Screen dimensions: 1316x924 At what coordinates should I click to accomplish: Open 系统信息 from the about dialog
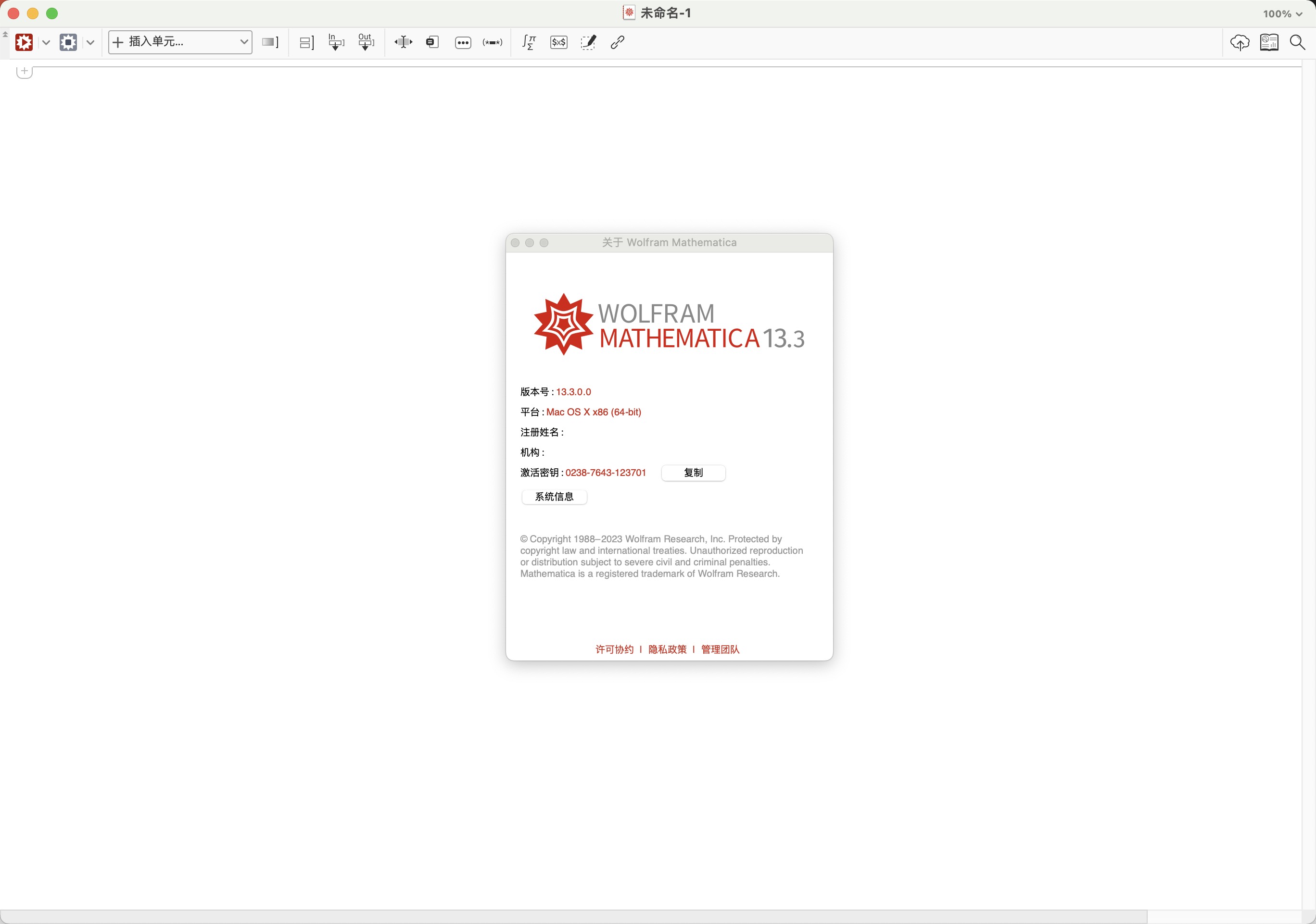coord(554,497)
